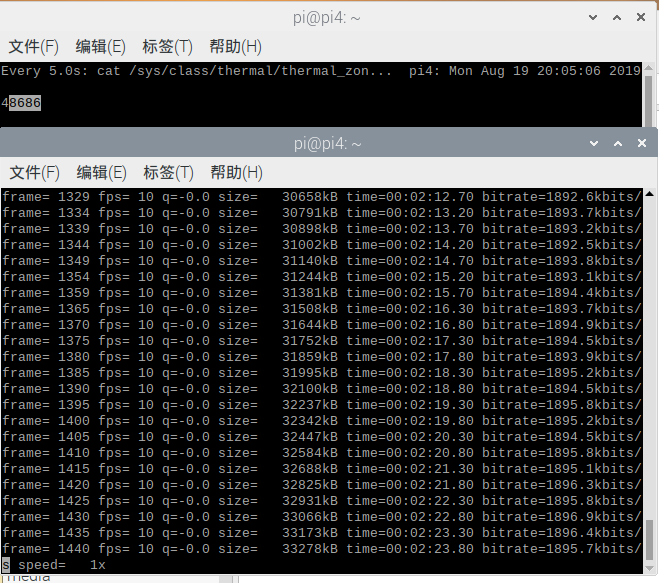Click the front terminal title 'pi@pi4: ~'

point(327,144)
